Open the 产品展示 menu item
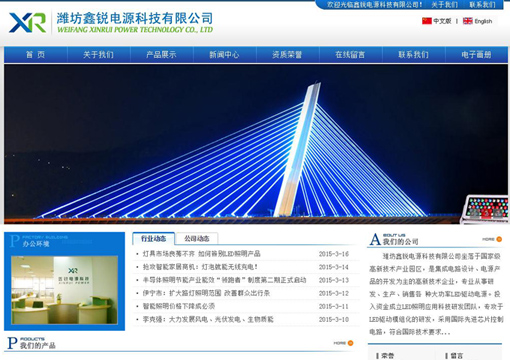Image resolution: width=510 pixels, height=360 pixels. pos(161,55)
